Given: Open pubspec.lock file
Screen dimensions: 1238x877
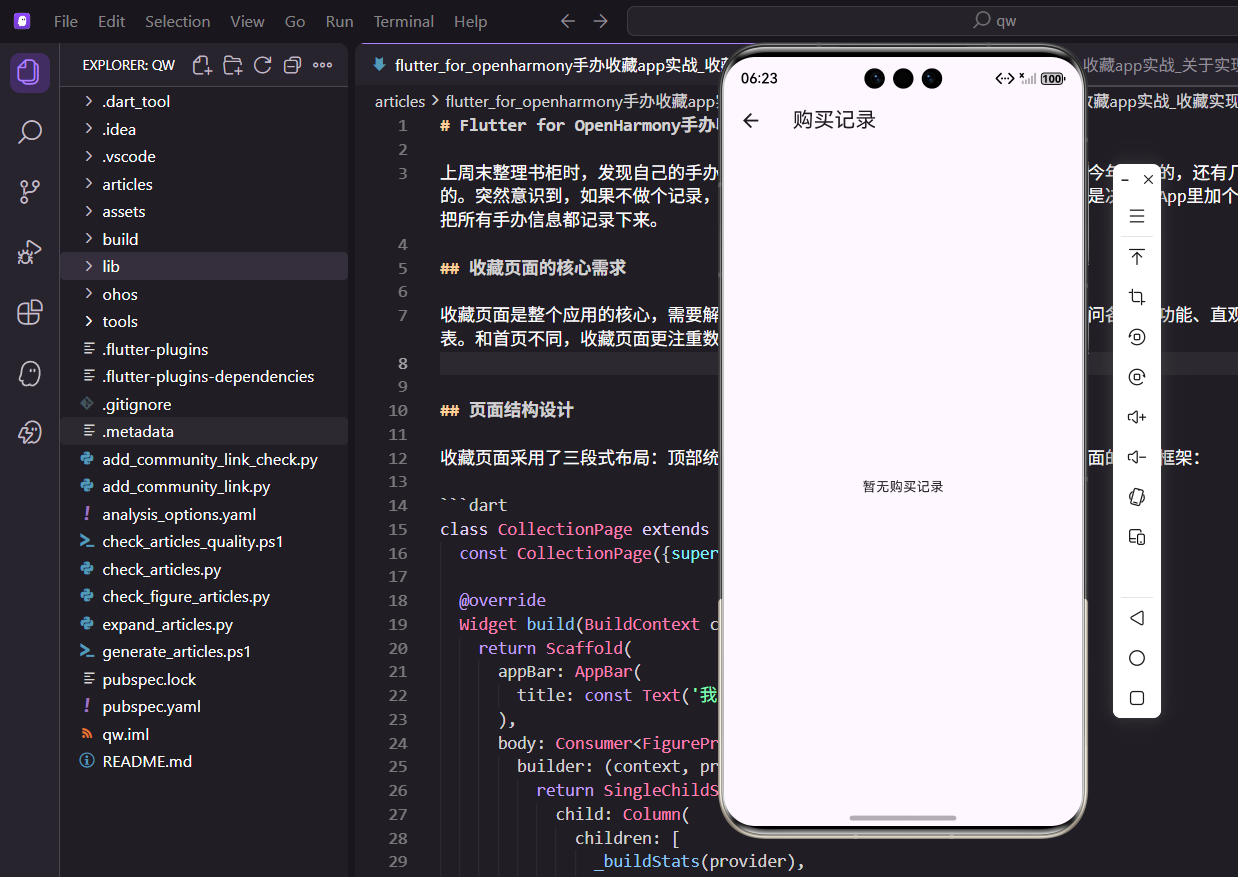Looking at the screenshot, I should [204, 679].
